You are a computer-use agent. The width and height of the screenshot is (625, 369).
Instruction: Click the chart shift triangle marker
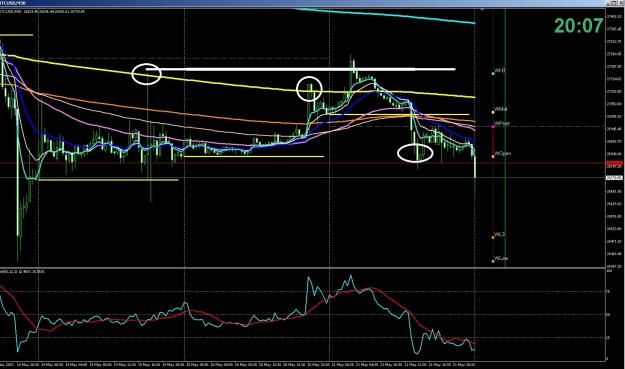(x=482, y=9)
